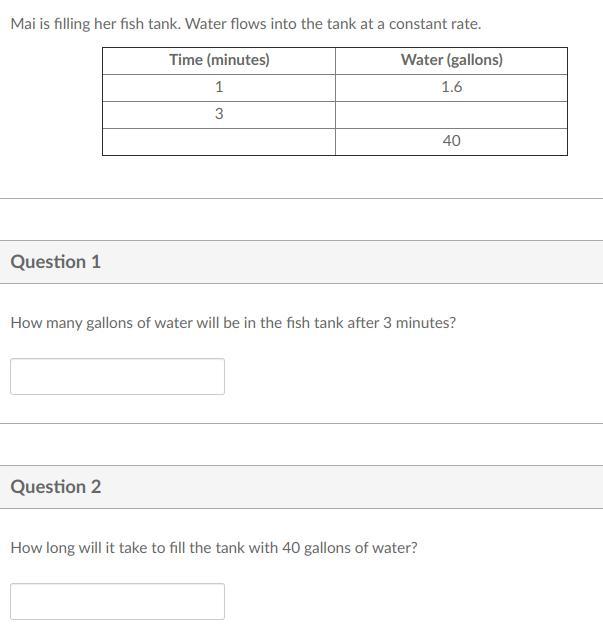Click the "Question 1" heading

(56, 262)
